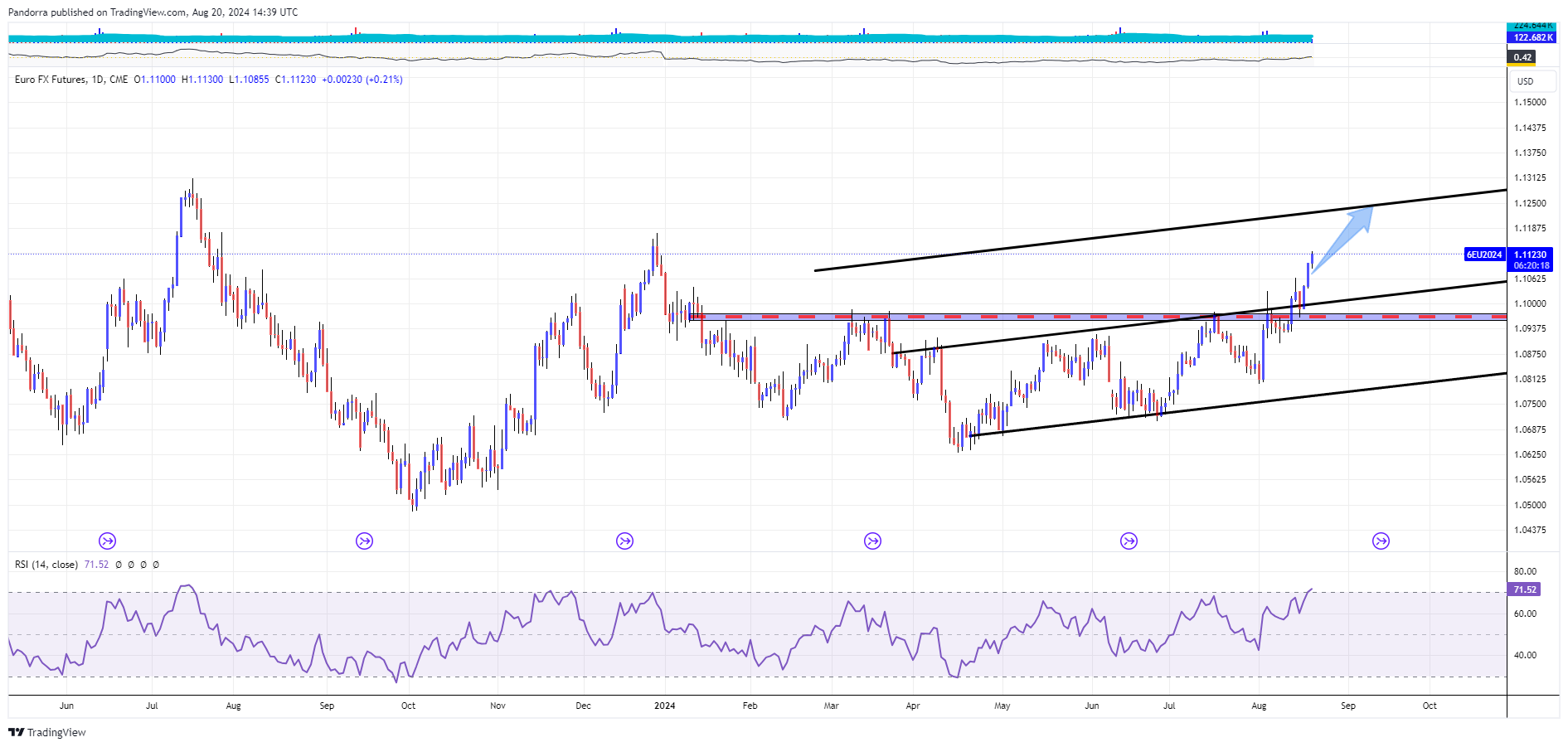Click the Apr label on time axis
The image size is (1568, 747).
pos(913,706)
